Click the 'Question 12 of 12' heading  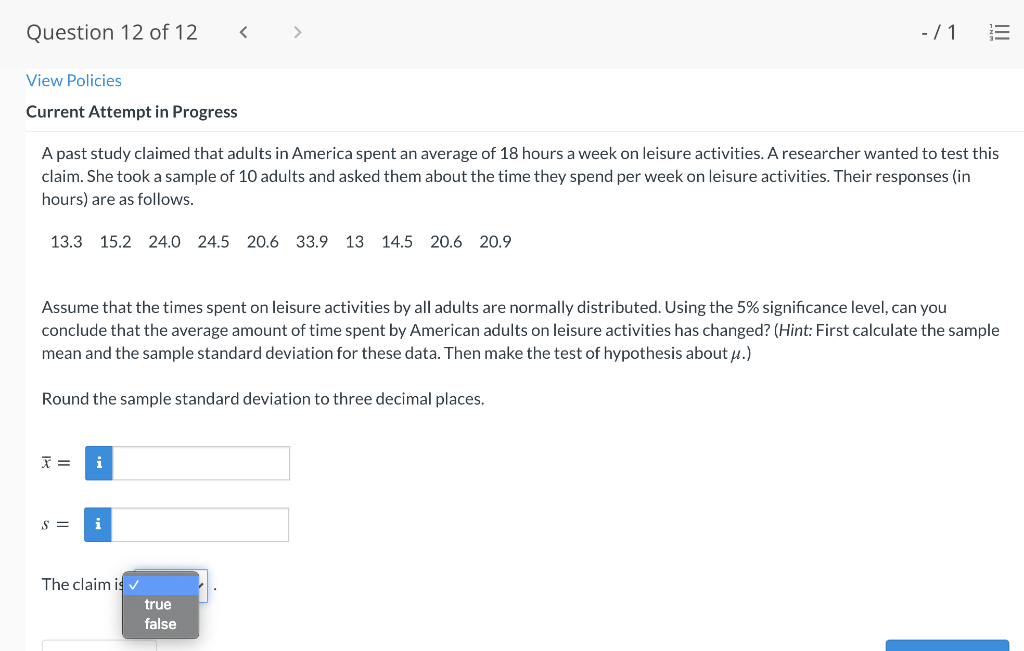coord(112,32)
